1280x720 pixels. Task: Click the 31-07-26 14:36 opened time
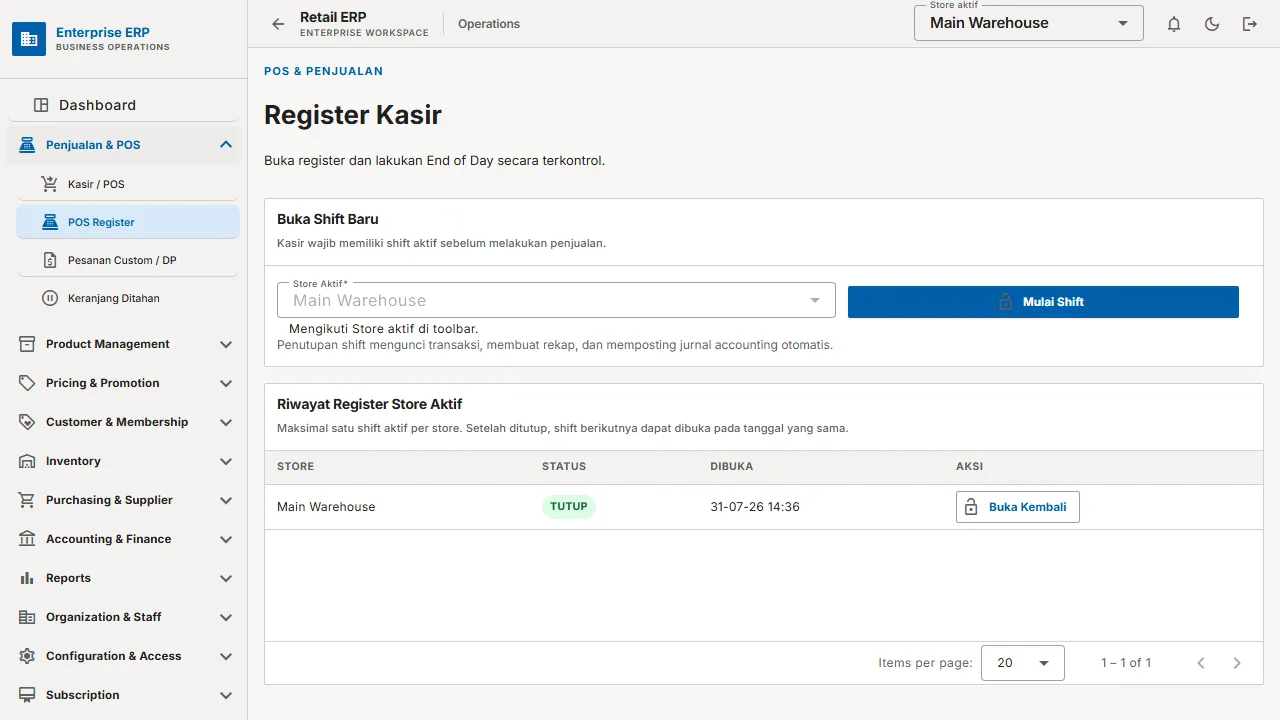(755, 507)
